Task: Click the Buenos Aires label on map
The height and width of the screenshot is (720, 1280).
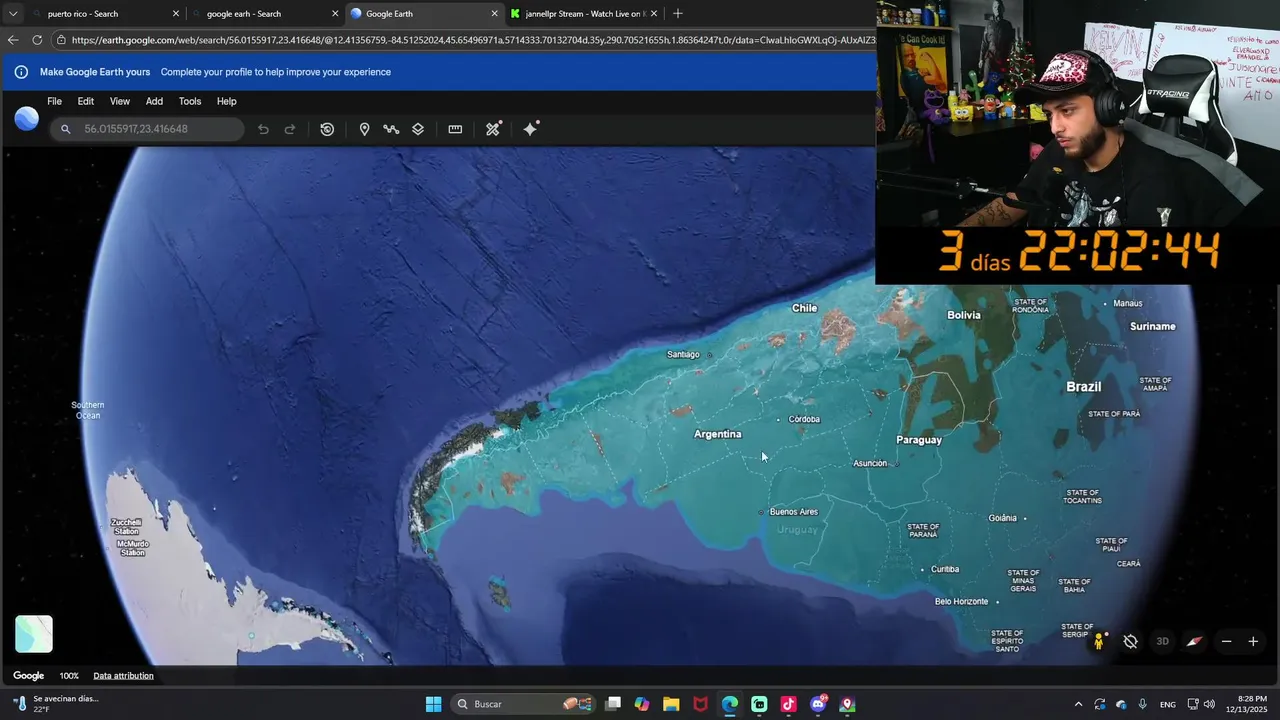Action: click(794, 512)
